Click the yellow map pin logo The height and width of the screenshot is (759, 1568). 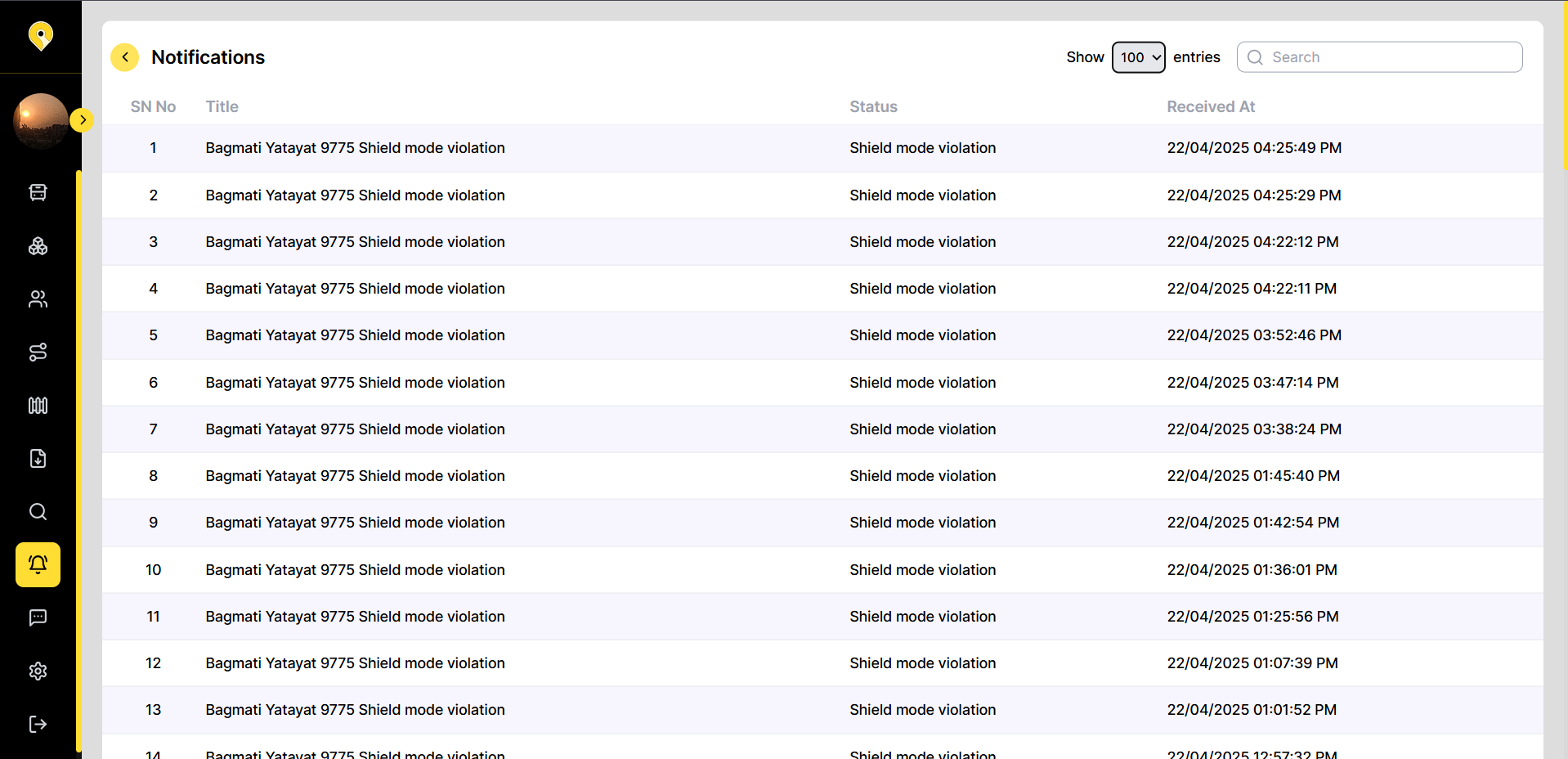(40, 36)
